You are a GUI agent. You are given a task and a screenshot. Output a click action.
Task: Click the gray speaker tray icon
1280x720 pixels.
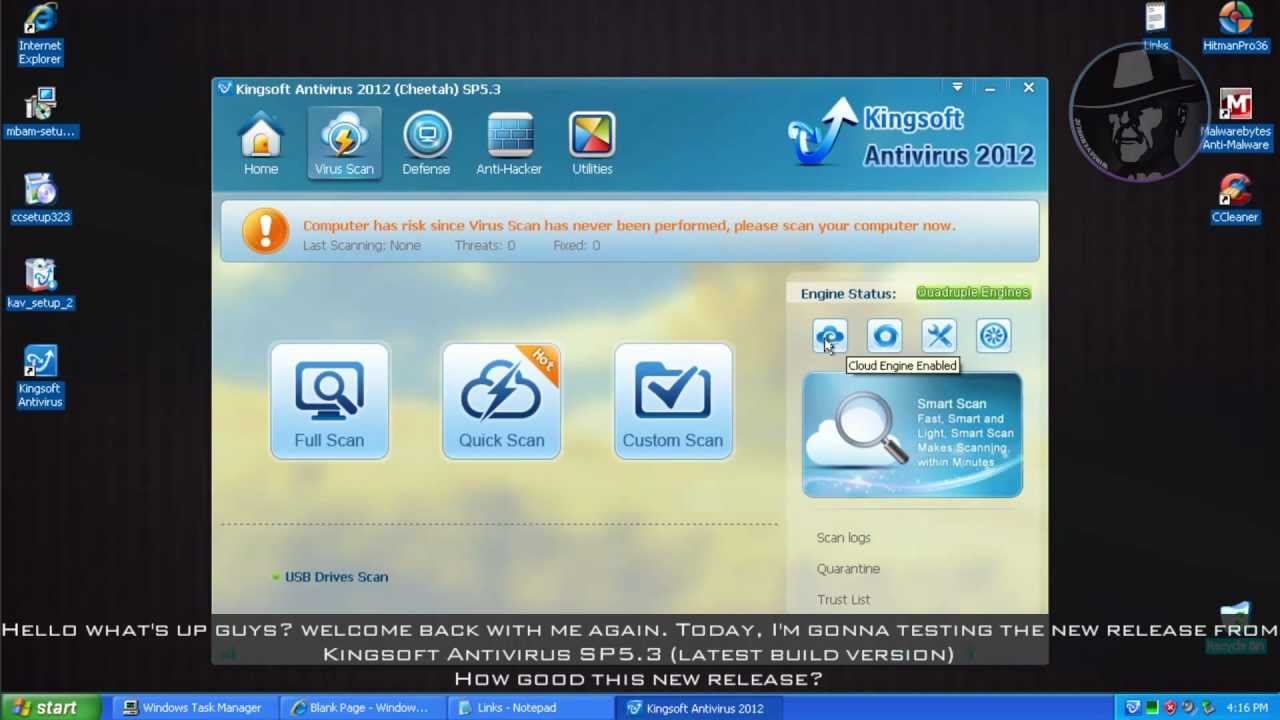coord(1189,708)
